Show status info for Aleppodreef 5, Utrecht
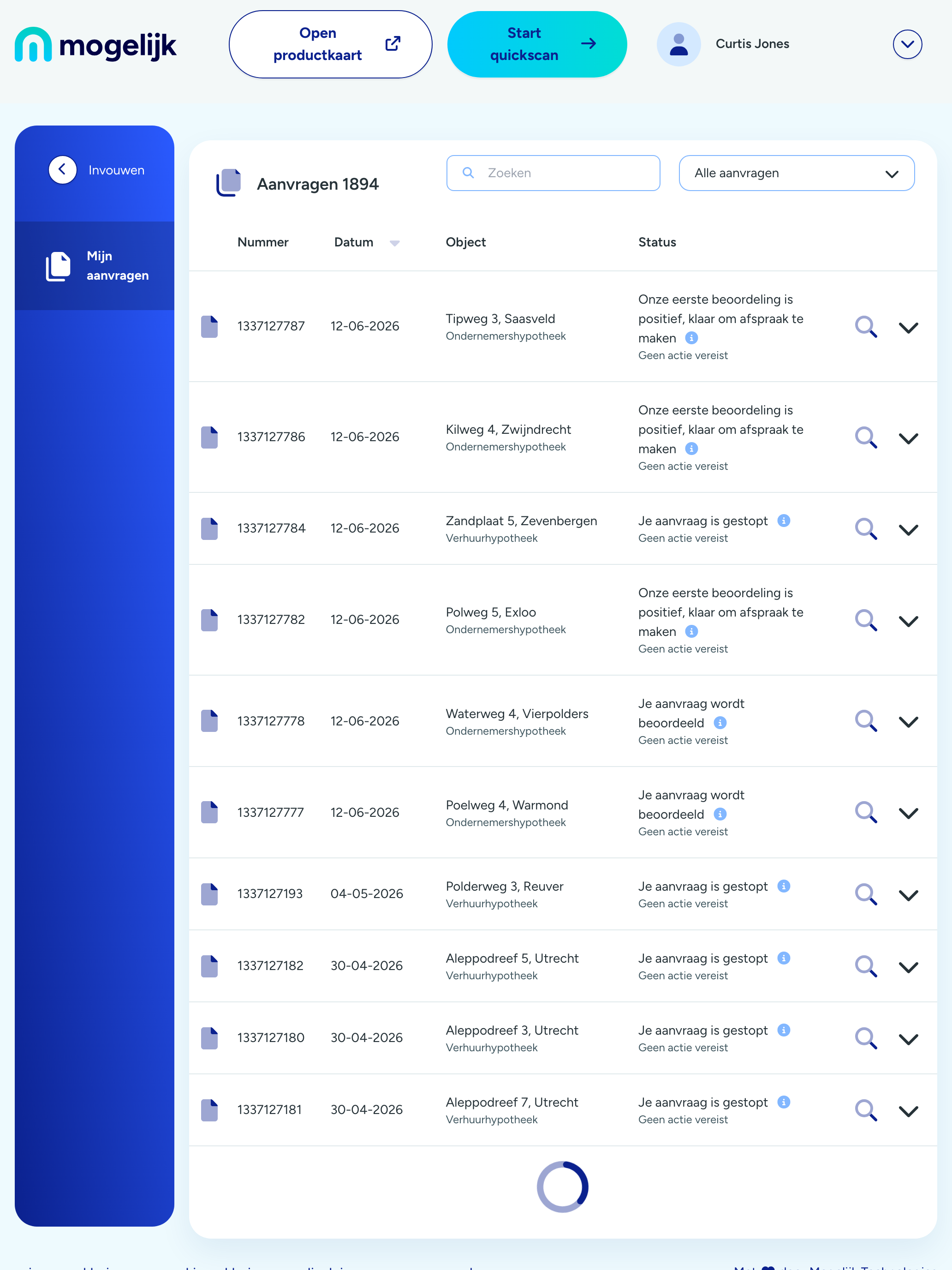Viewport: 952px width, 1270px height. (783, 958)
